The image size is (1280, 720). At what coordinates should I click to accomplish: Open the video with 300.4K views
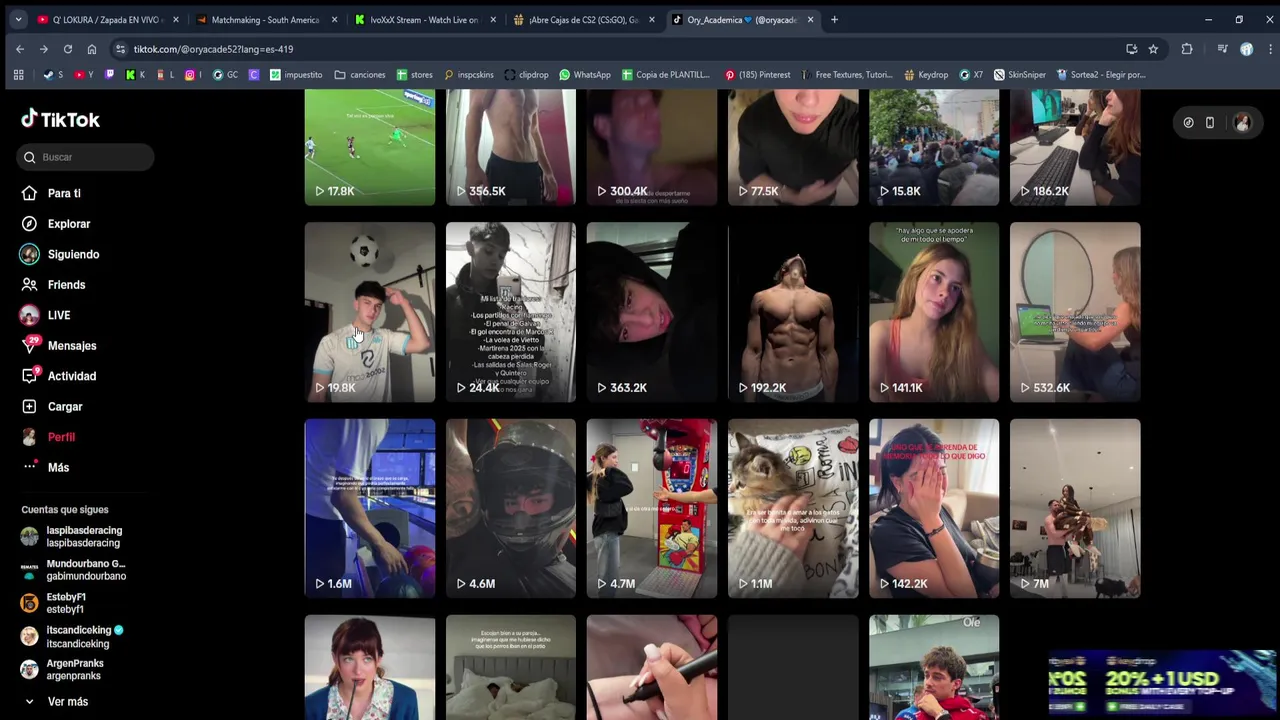pyautogui.click(x=652, y=147)
